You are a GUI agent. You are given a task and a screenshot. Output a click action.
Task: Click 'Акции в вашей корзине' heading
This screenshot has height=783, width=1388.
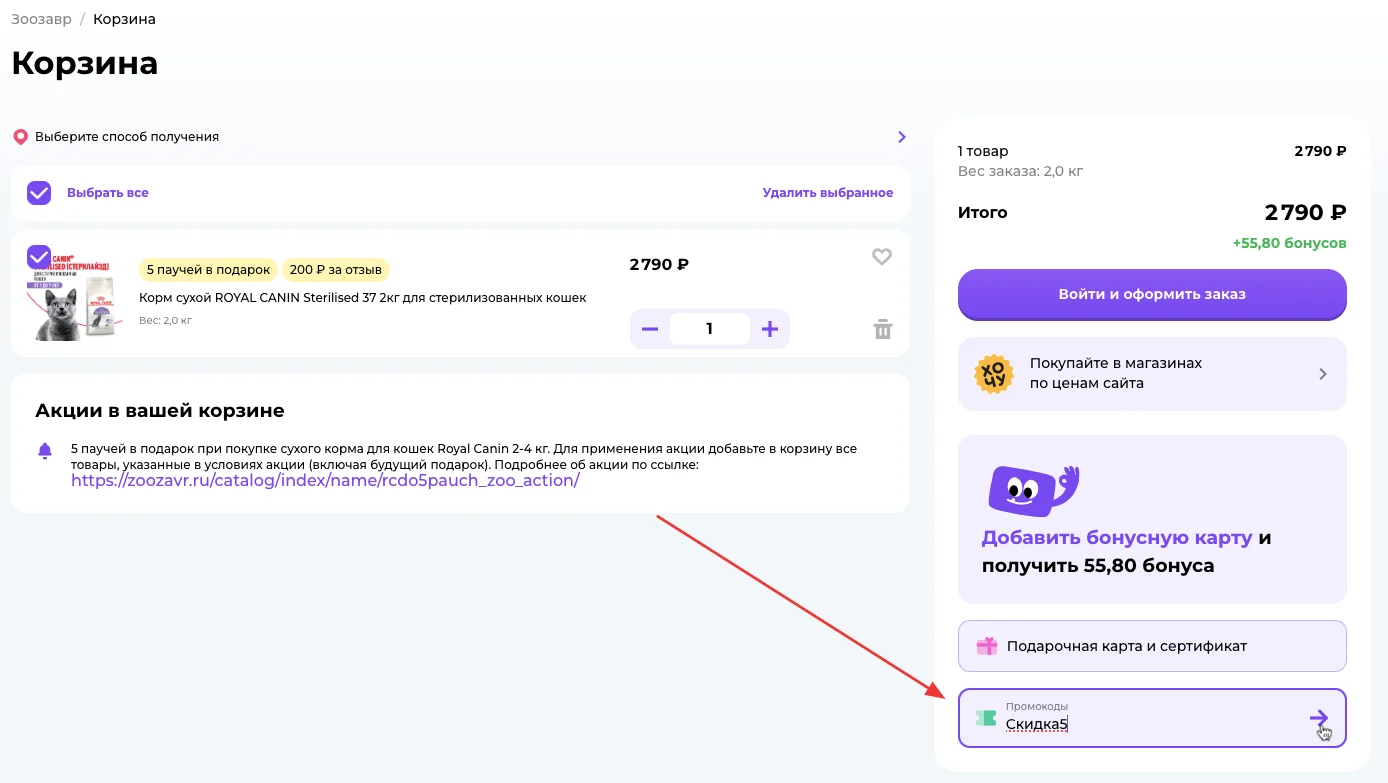(160, 411)
